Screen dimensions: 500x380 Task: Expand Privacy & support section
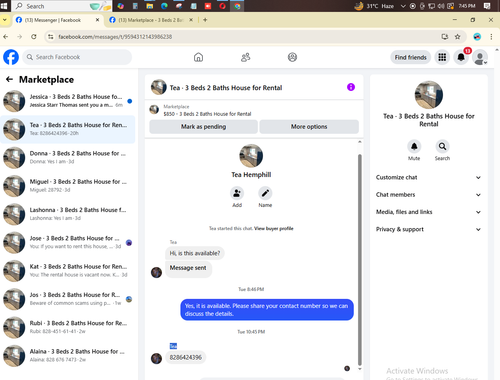click(x=428, y=229)
